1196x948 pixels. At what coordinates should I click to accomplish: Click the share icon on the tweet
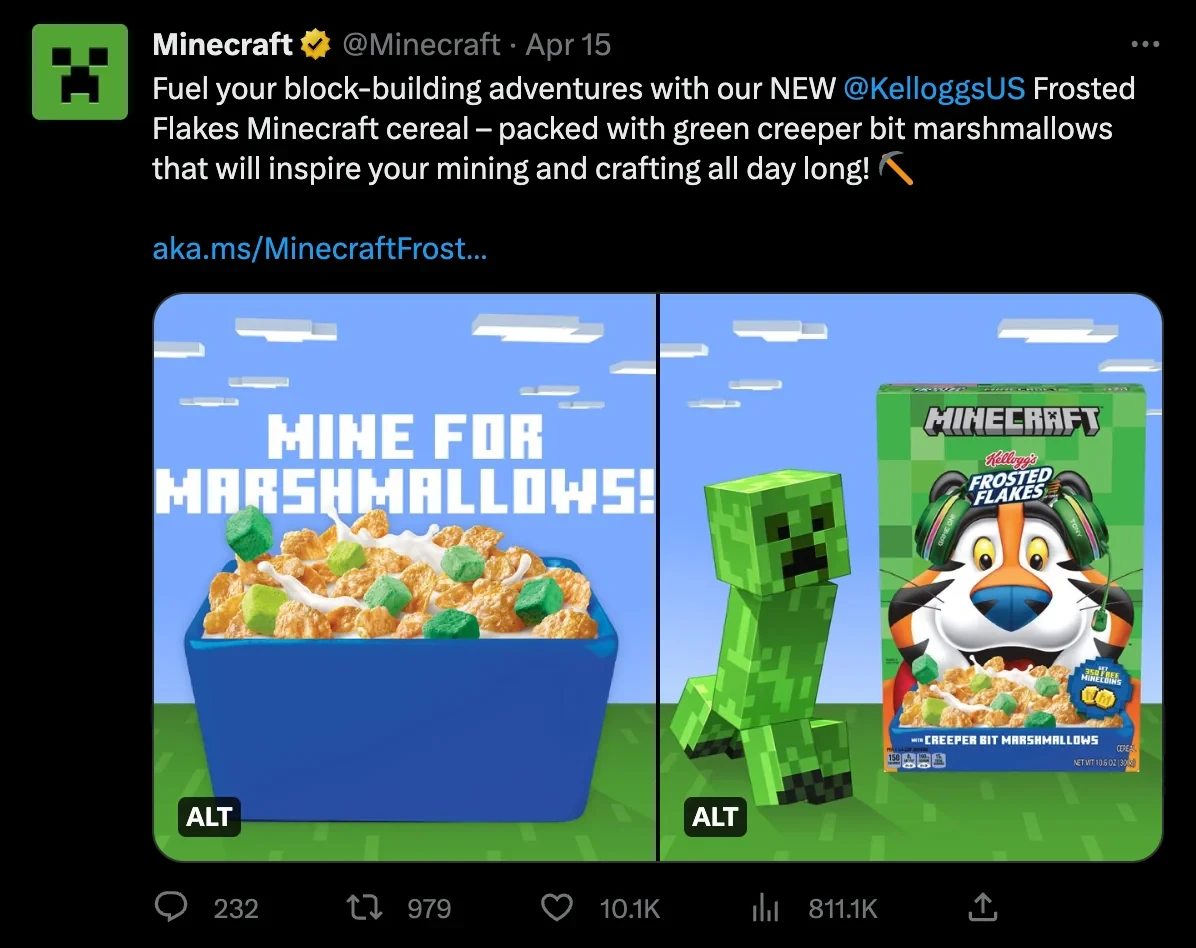pos(981,908)
